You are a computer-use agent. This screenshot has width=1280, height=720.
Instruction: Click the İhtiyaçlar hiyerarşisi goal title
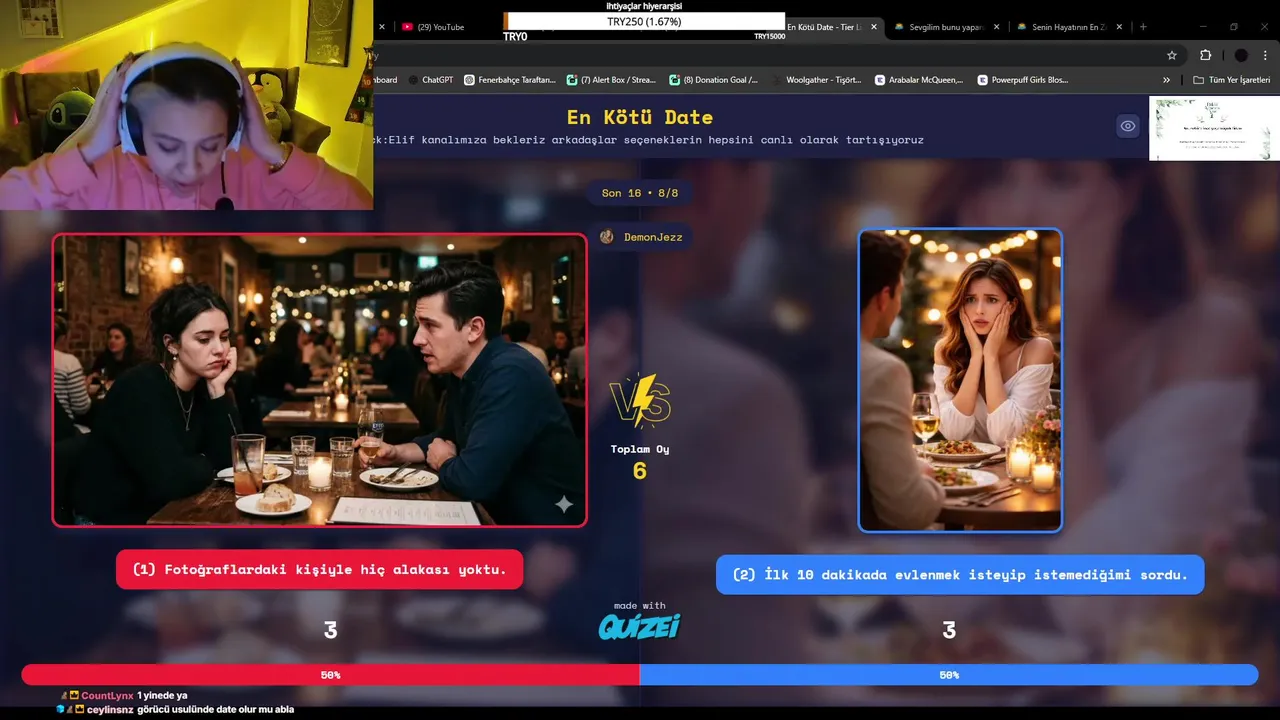[x=644, y=6]
